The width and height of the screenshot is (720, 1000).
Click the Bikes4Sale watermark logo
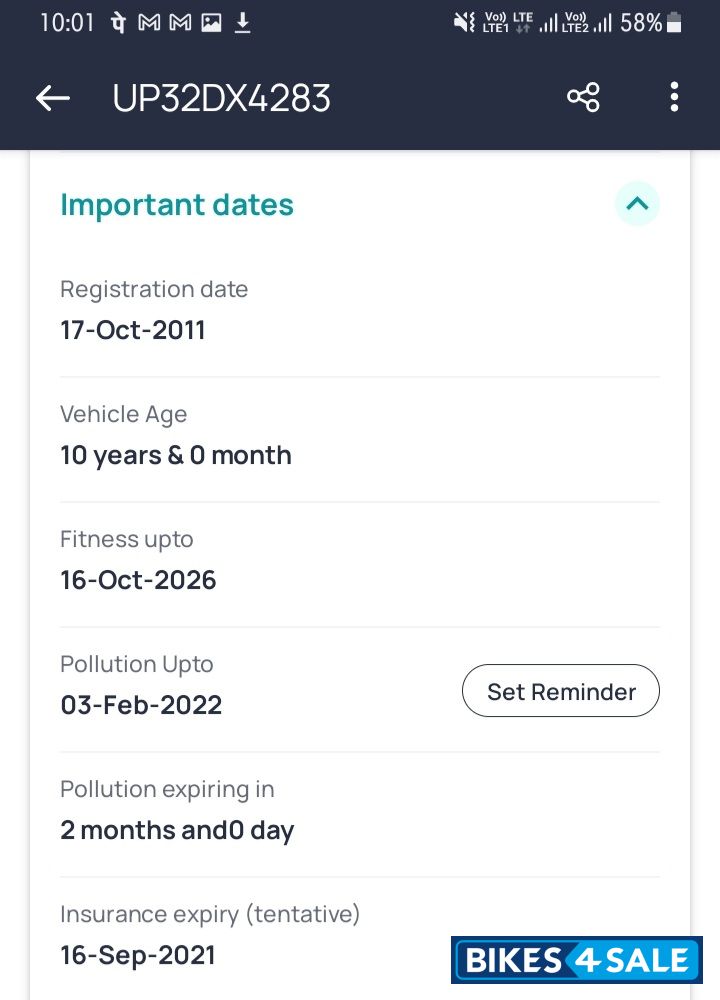click(x=577, y=960)
